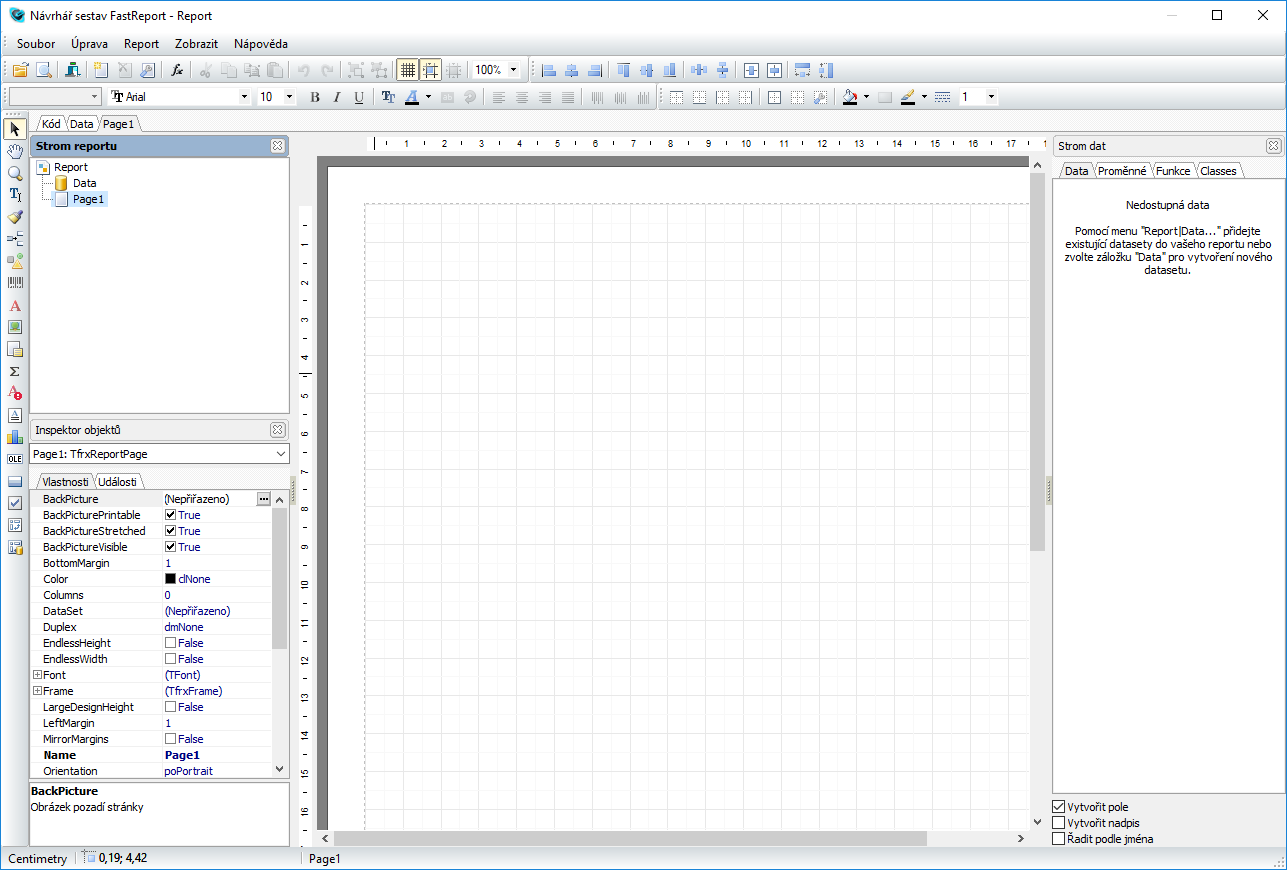Screen dimensions: 1287x870
Task: Enable the Řadit podle jména checkbox
Action: point(1059,839)
